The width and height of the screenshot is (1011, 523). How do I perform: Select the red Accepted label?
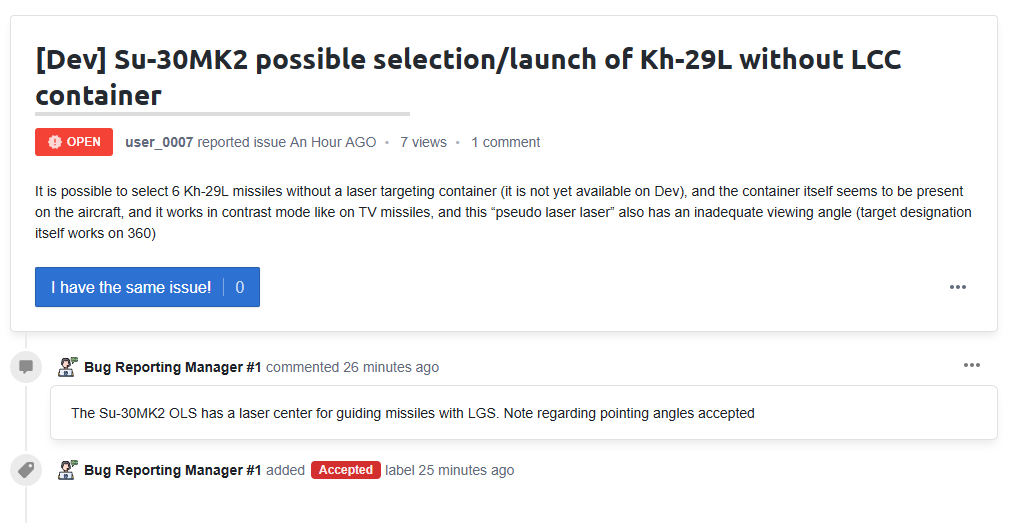pos(346,470)
